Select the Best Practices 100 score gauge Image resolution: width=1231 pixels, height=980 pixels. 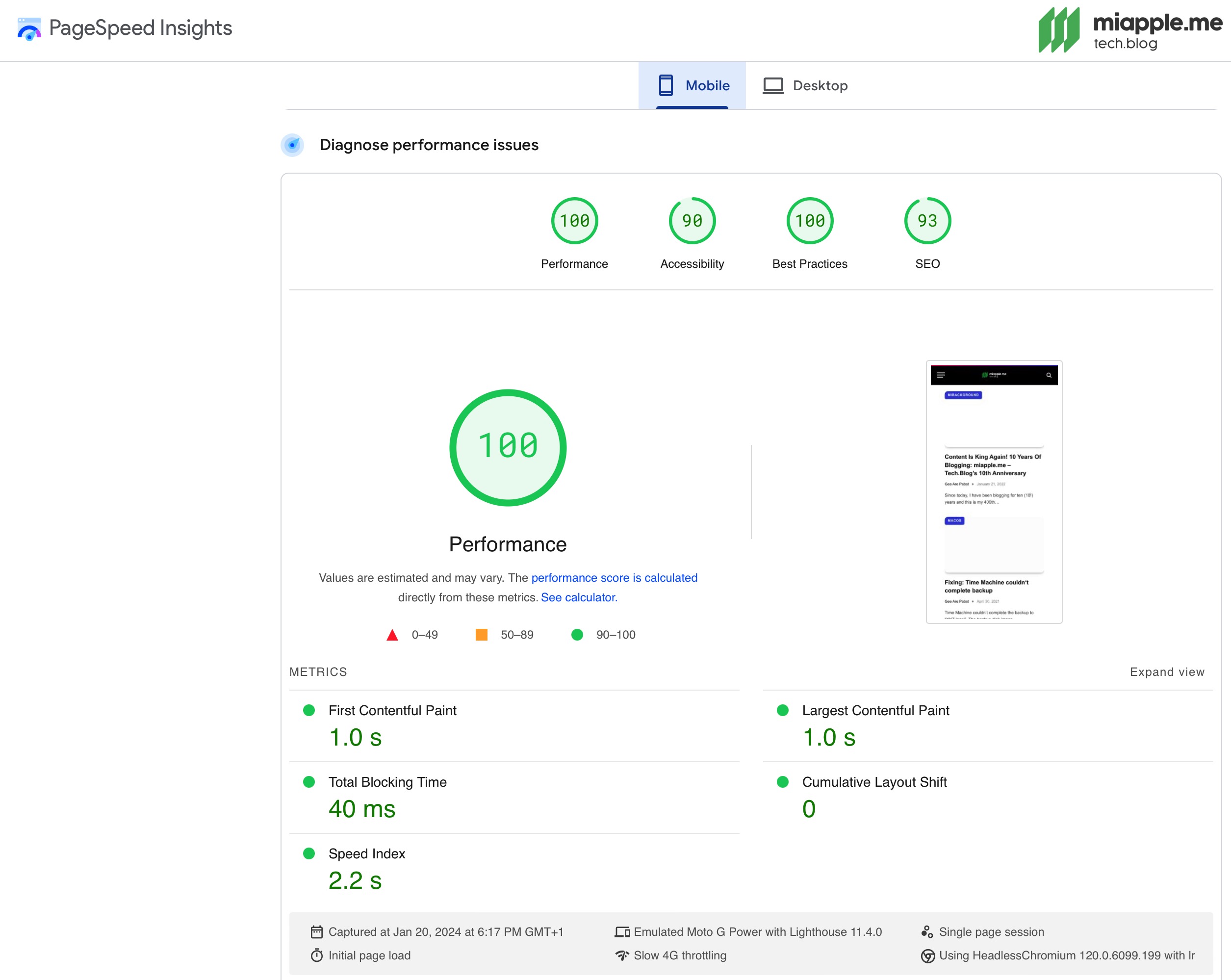[x=810, y=220]
